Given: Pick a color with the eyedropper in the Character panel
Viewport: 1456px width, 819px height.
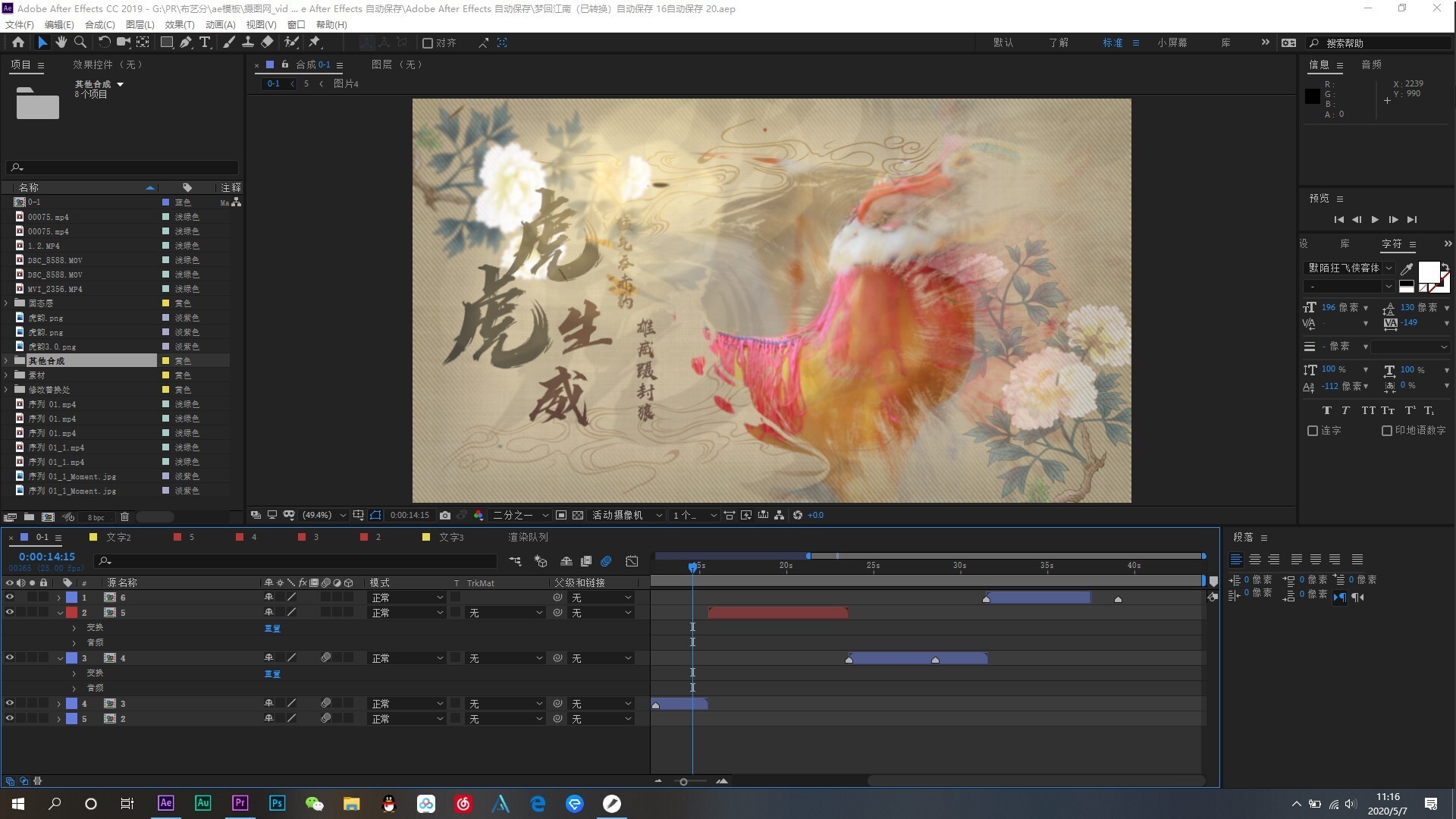Looking at the screenshot, I should pos(1407,268).
